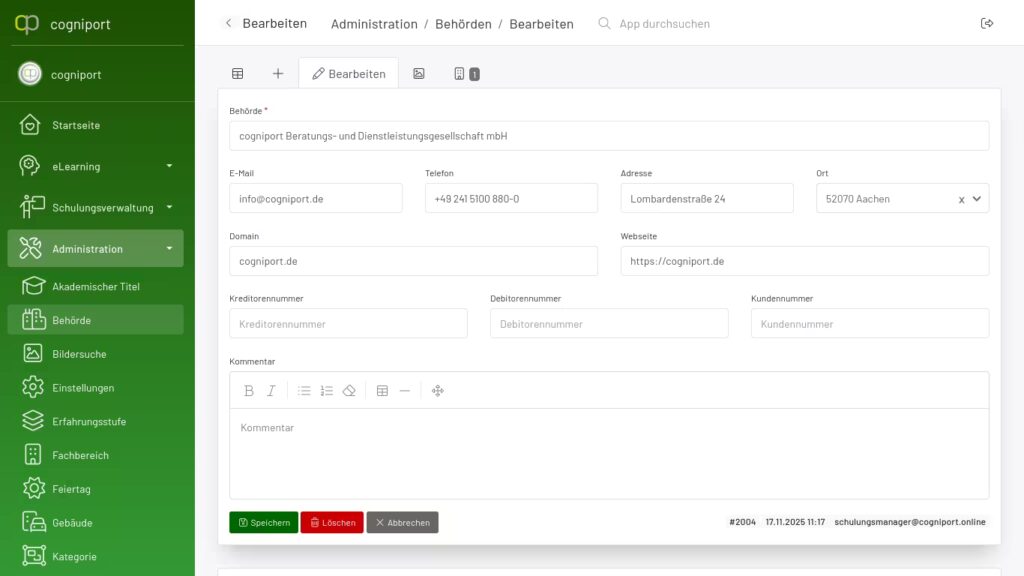Click into the Kreditorennummer input field

348,324
